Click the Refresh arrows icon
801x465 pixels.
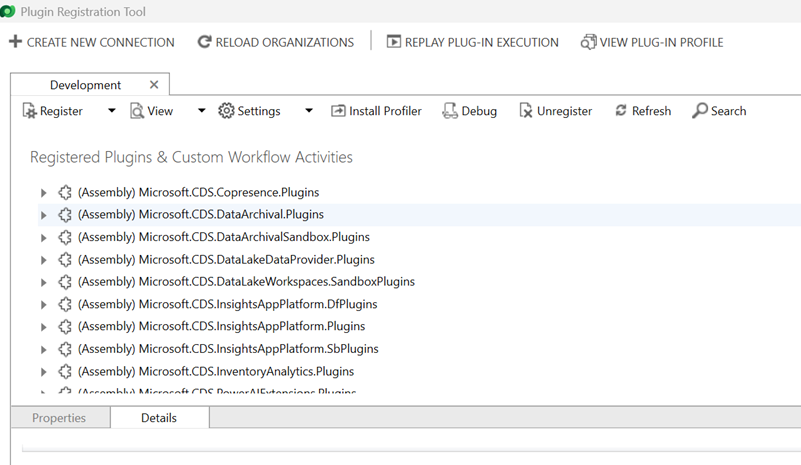click(621, 110)
